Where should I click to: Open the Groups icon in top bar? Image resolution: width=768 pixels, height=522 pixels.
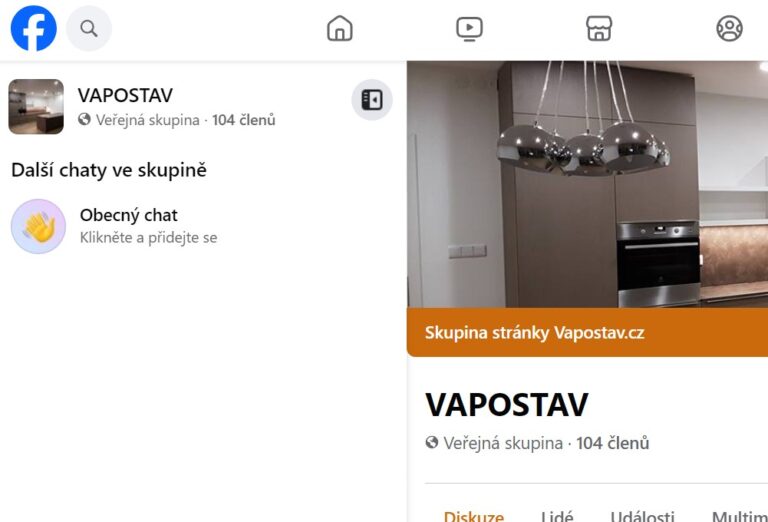[729, 28]
